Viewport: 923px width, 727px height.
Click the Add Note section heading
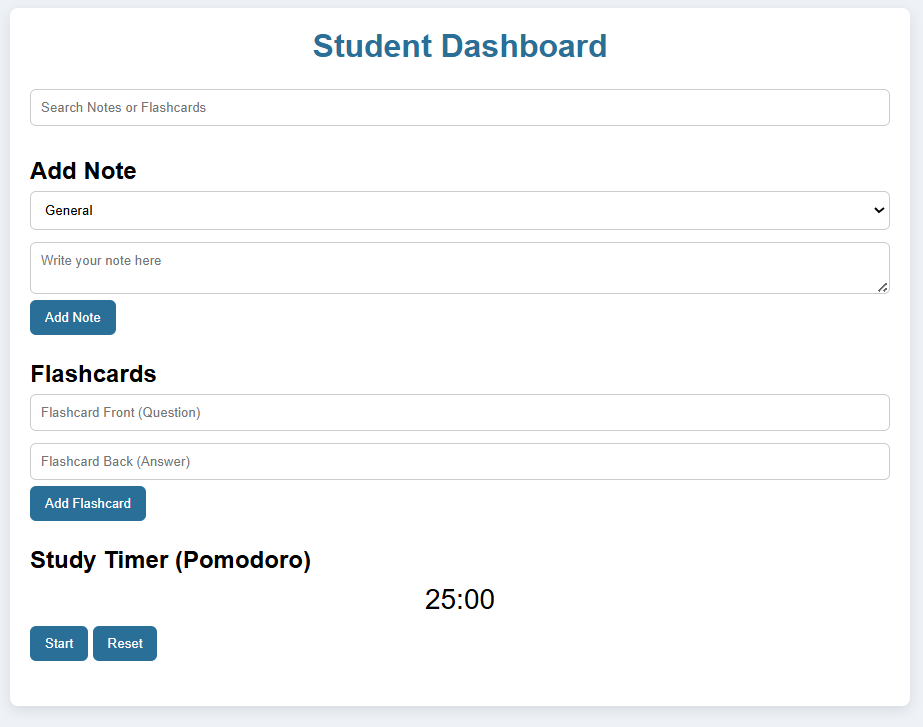click(x=83, y=171)
